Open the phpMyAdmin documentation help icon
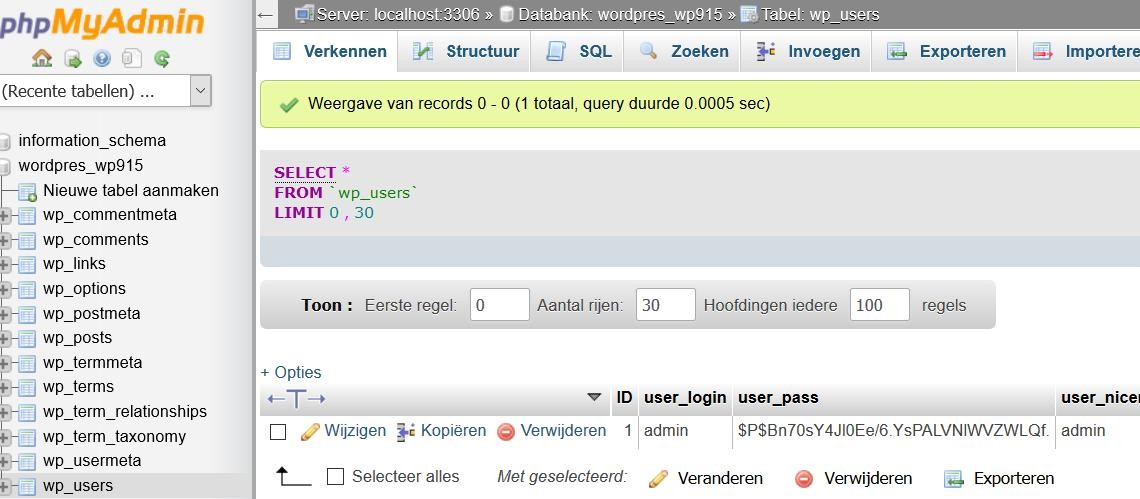Viewport: 1140px width, 499px height. [102, 58]
